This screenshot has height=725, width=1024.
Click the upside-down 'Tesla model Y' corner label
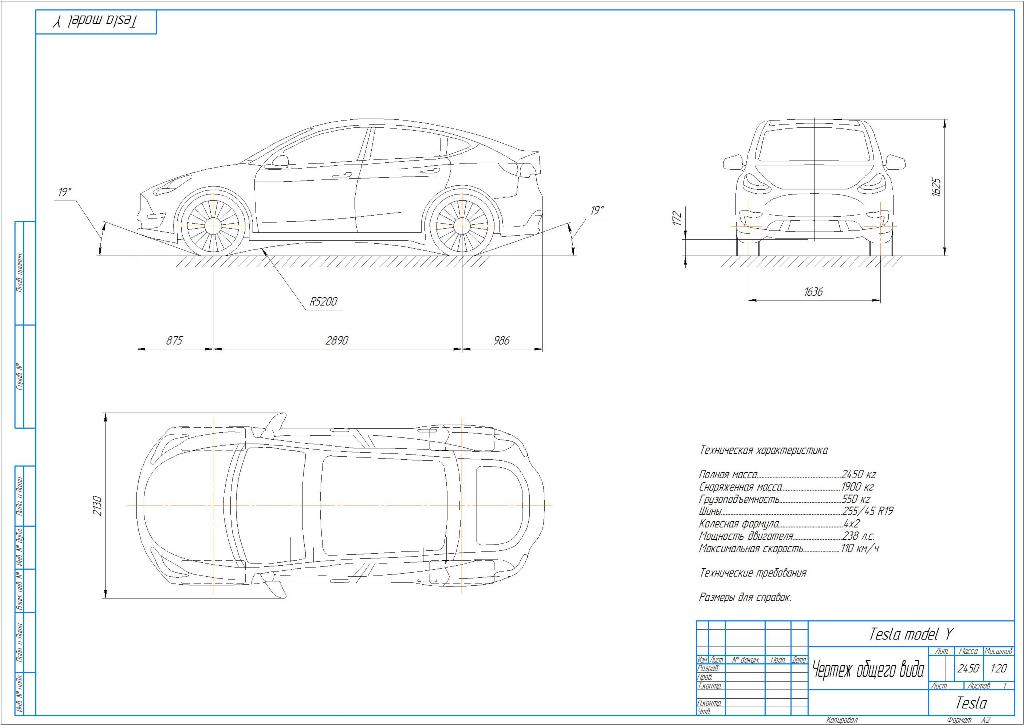click(95, 21)
